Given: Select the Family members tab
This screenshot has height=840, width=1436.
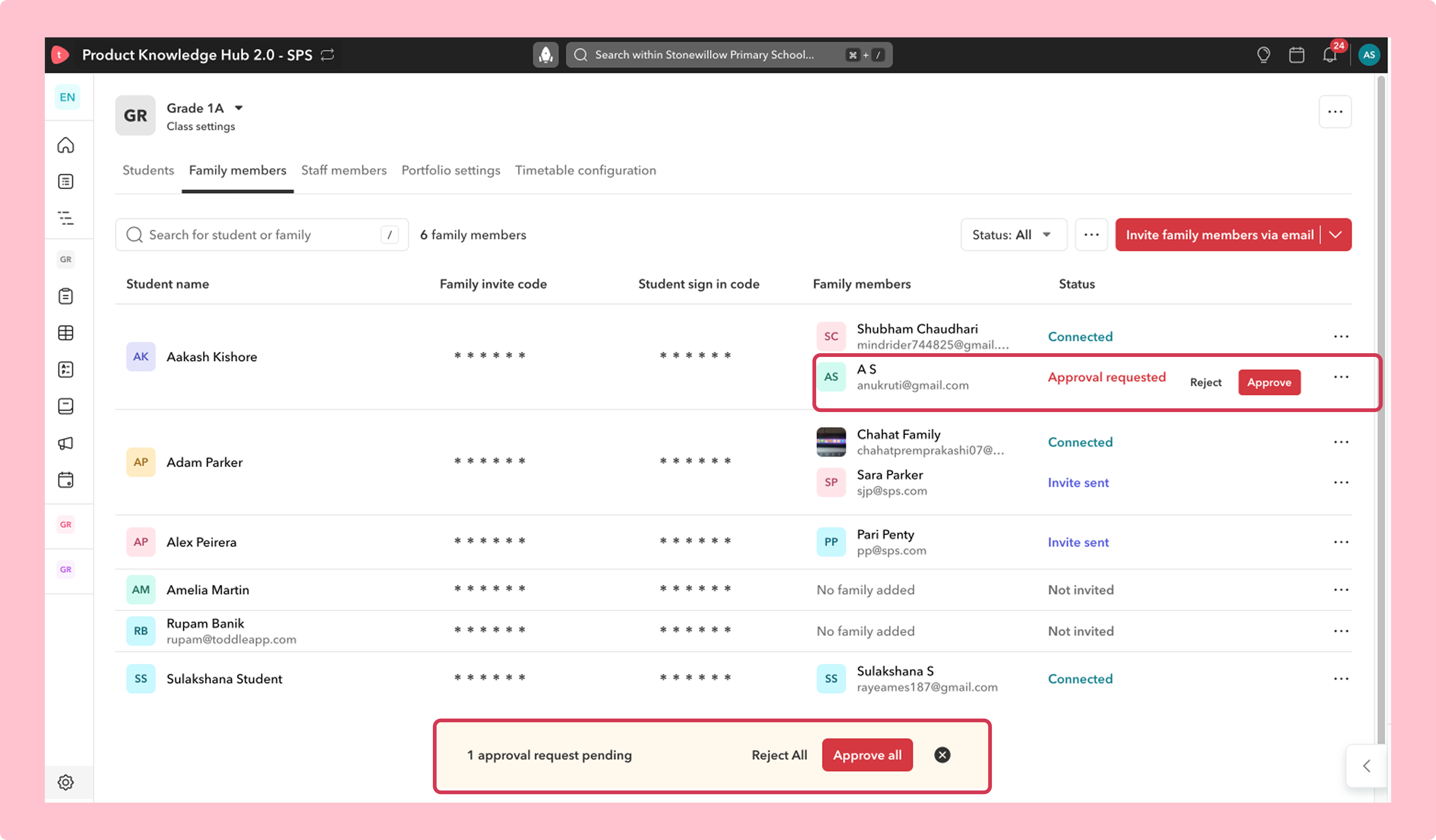Looking at the screenshot, I should 238,170.
